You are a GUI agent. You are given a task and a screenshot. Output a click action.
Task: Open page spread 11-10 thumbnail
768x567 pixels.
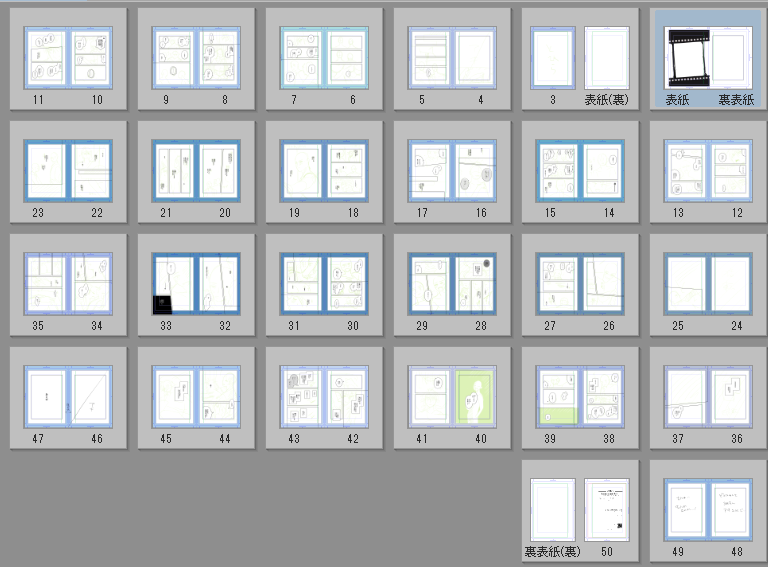click(68, 58)
